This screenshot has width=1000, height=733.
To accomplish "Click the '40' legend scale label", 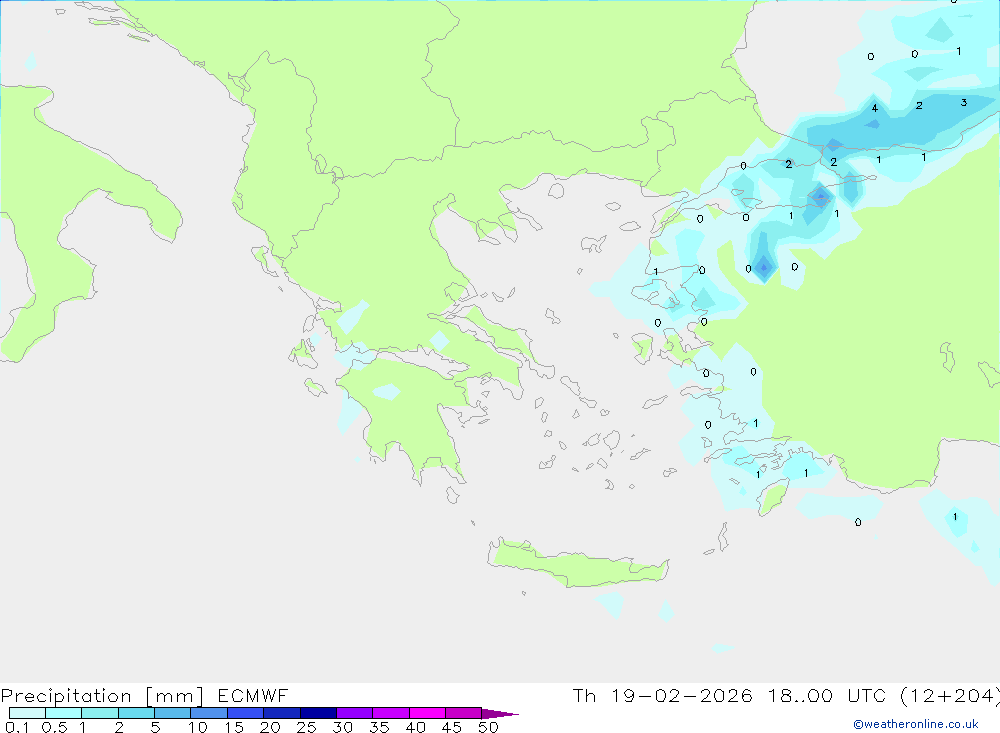I will tap(416, 727).
